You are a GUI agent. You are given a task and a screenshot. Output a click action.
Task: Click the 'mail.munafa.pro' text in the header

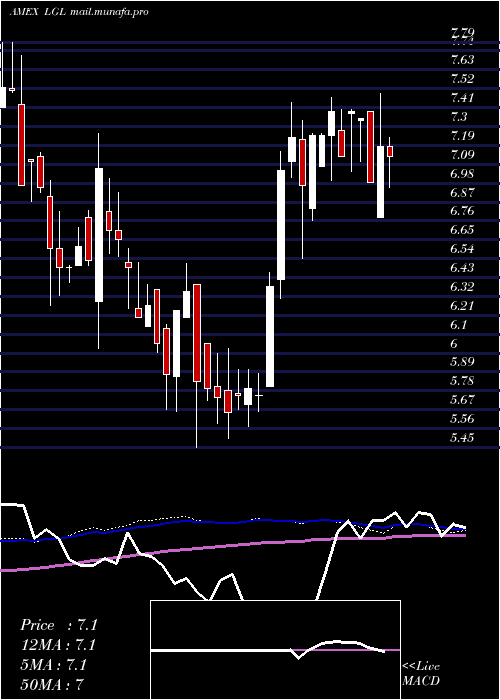[109, 12]
